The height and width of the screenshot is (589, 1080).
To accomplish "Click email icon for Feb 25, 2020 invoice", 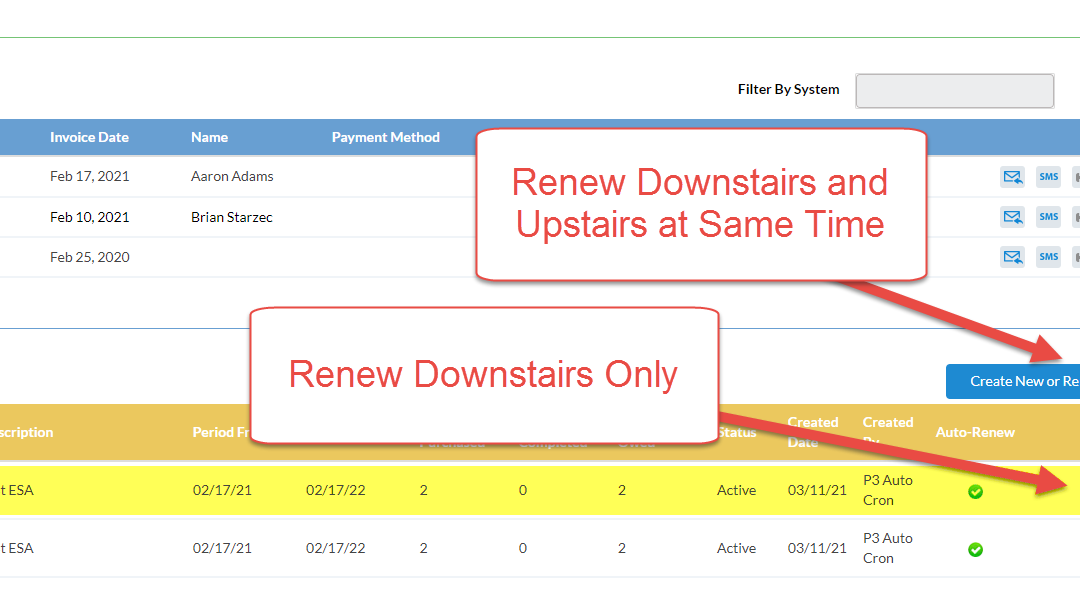I will pos(1012,257).
